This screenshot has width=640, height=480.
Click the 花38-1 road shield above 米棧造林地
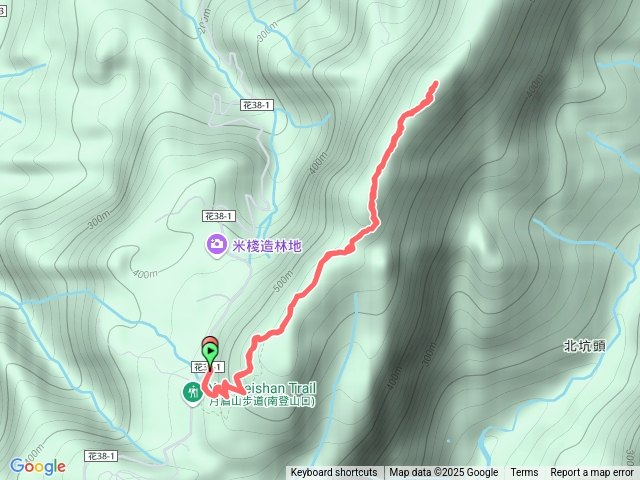pyautogui.click(x=219, y=216)
